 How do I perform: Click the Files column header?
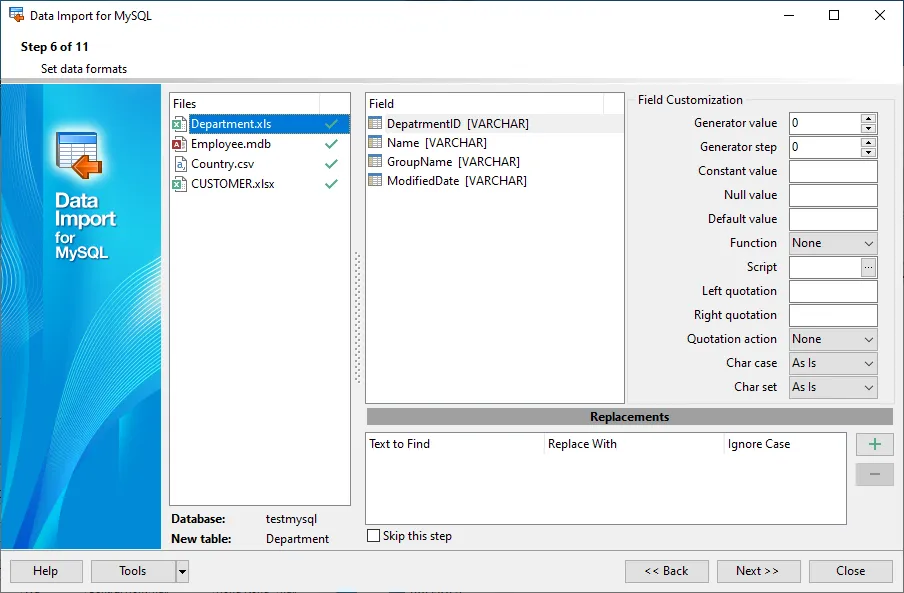[245, 104]
